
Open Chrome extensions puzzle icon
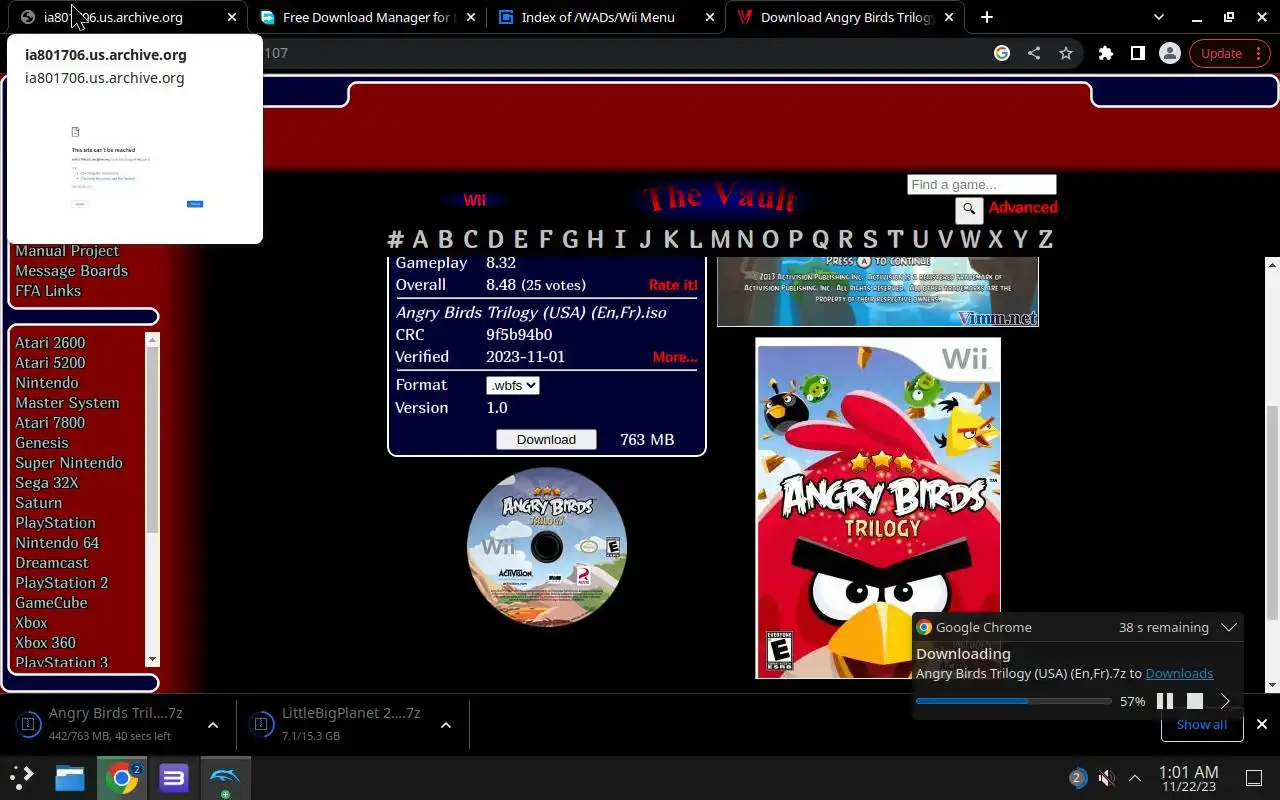[1105, 54]
